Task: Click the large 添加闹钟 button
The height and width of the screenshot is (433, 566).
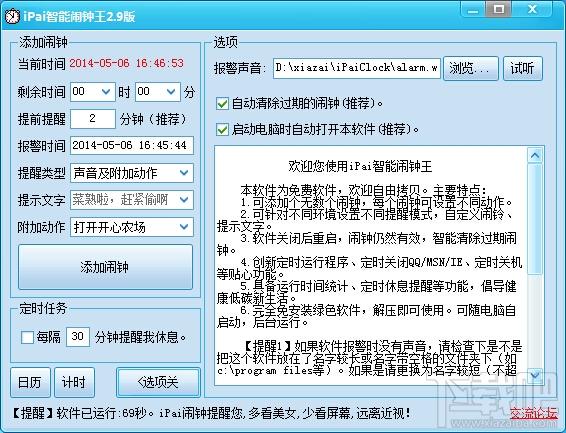Action: coord(105,267)
